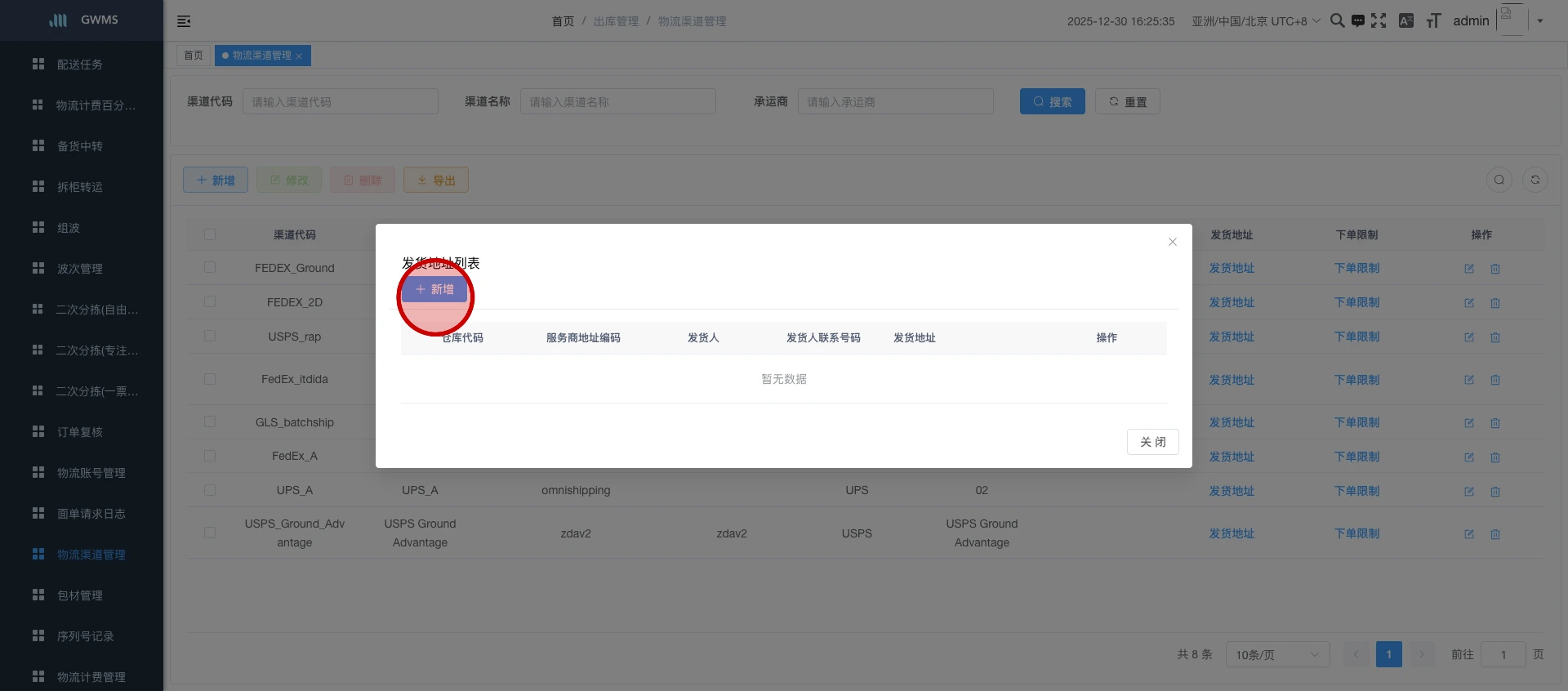Viewport: 1568px width, 691px height.
Task: Delete the GLS_batchship row with trash icon
Action: click(x=1495, y=423)
